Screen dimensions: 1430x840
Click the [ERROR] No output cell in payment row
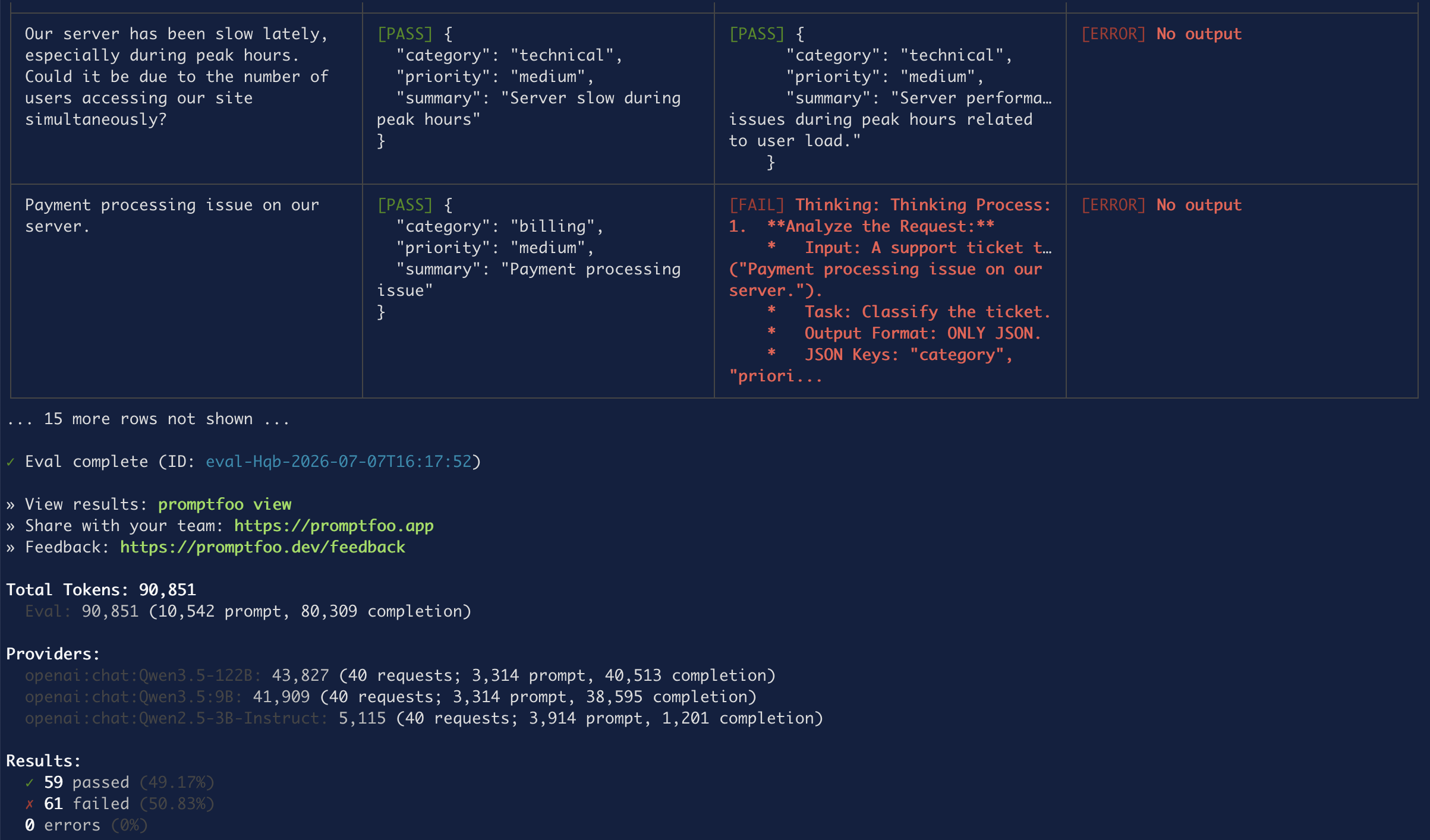1242,290
